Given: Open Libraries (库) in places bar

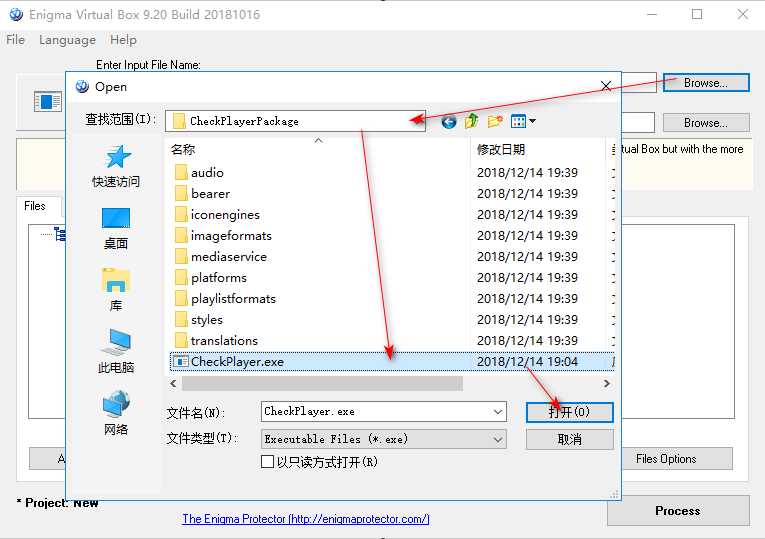Looking at the screenshot, I should click(116, 290).
